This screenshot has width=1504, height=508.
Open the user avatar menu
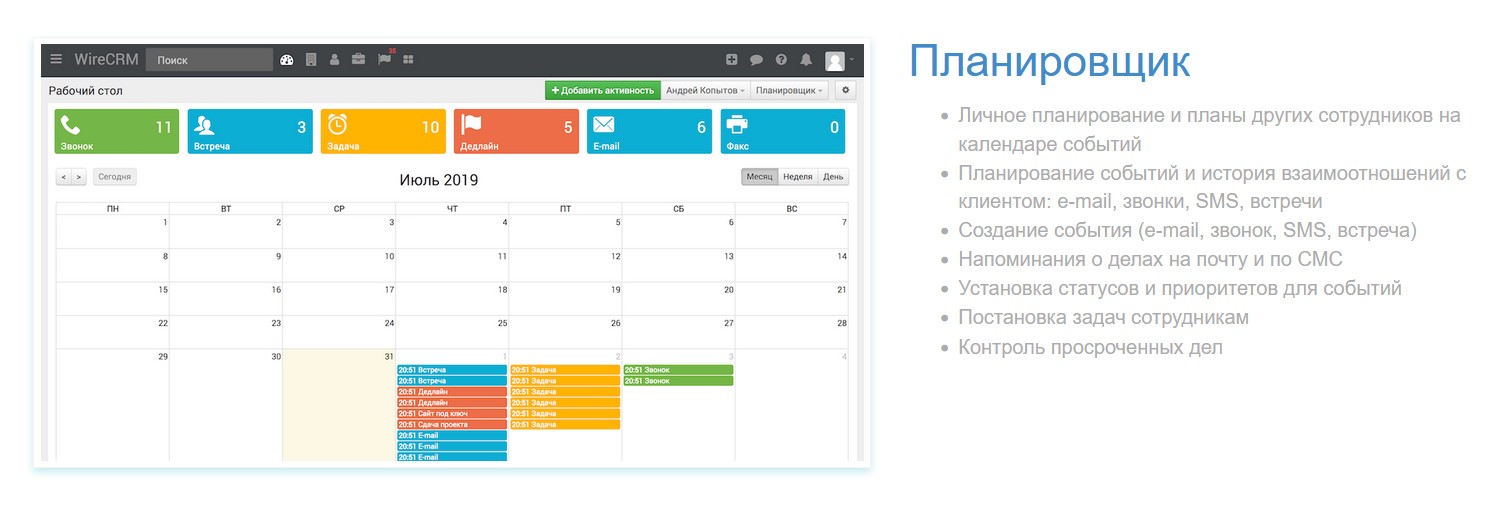click(x=837, y=60)
